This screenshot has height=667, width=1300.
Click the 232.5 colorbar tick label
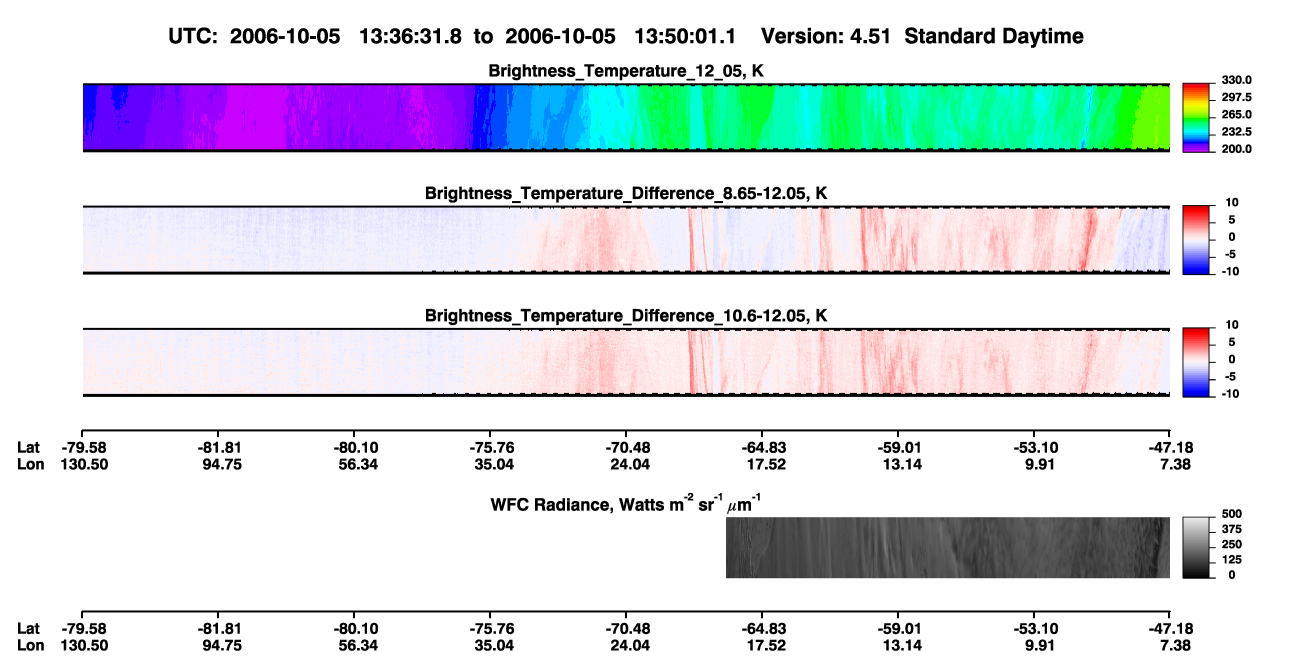pyautogui.click(x=1236, y=132)
